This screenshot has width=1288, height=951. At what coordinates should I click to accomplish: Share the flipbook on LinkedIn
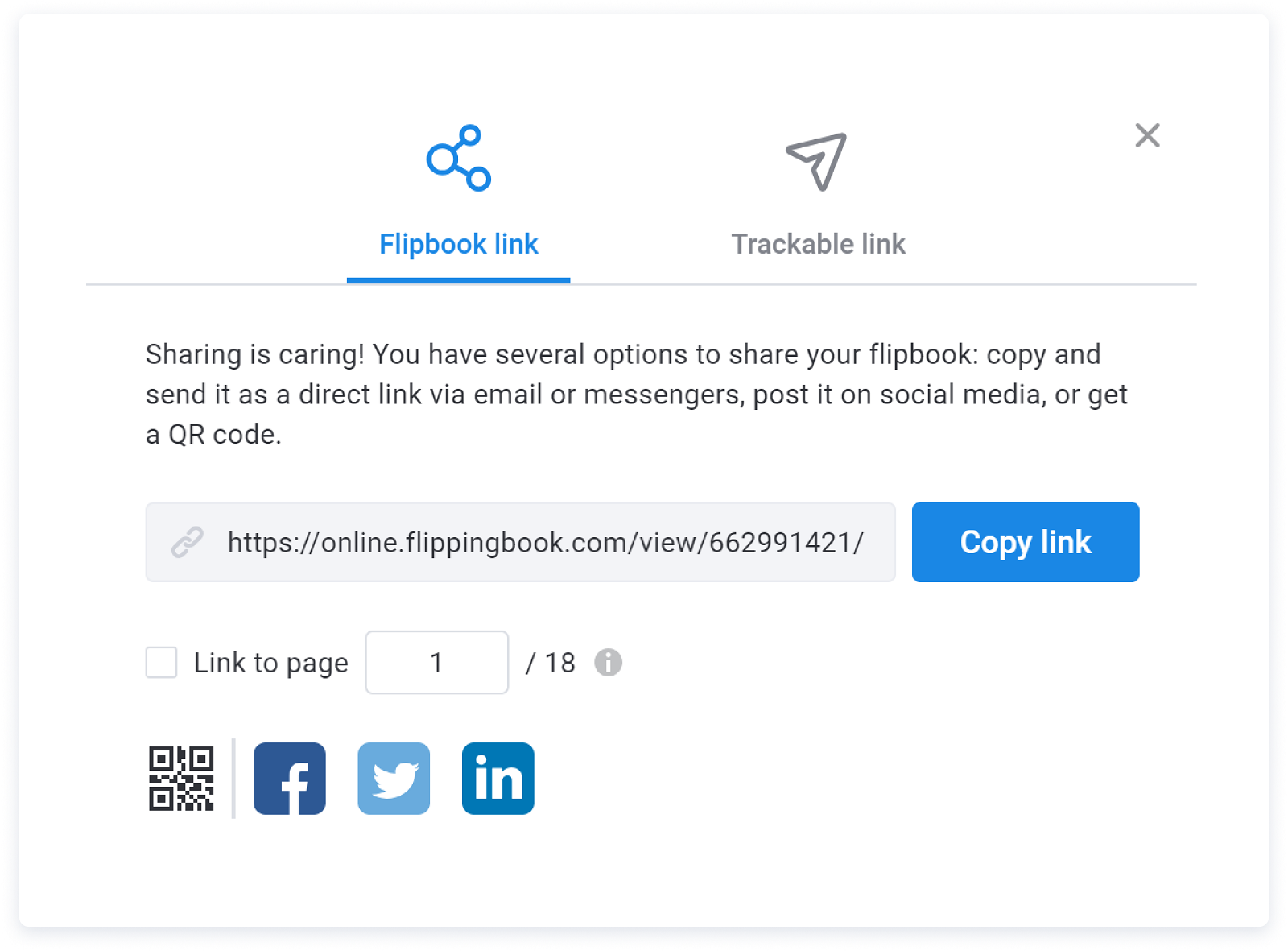click(x=497, y=779)
